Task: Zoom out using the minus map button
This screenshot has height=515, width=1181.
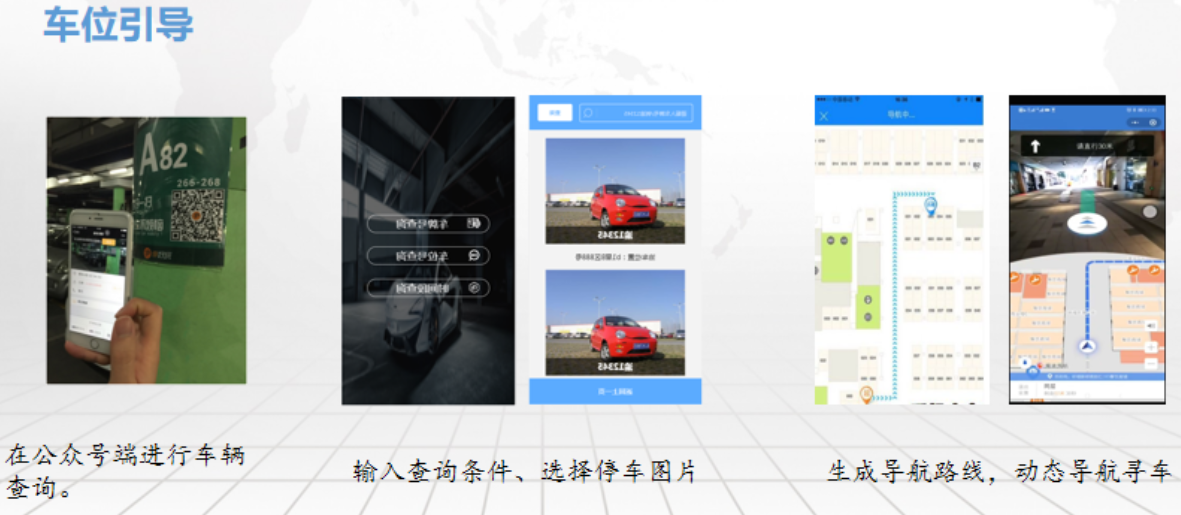Action: pyautogui.click(x=1151, y=362)
